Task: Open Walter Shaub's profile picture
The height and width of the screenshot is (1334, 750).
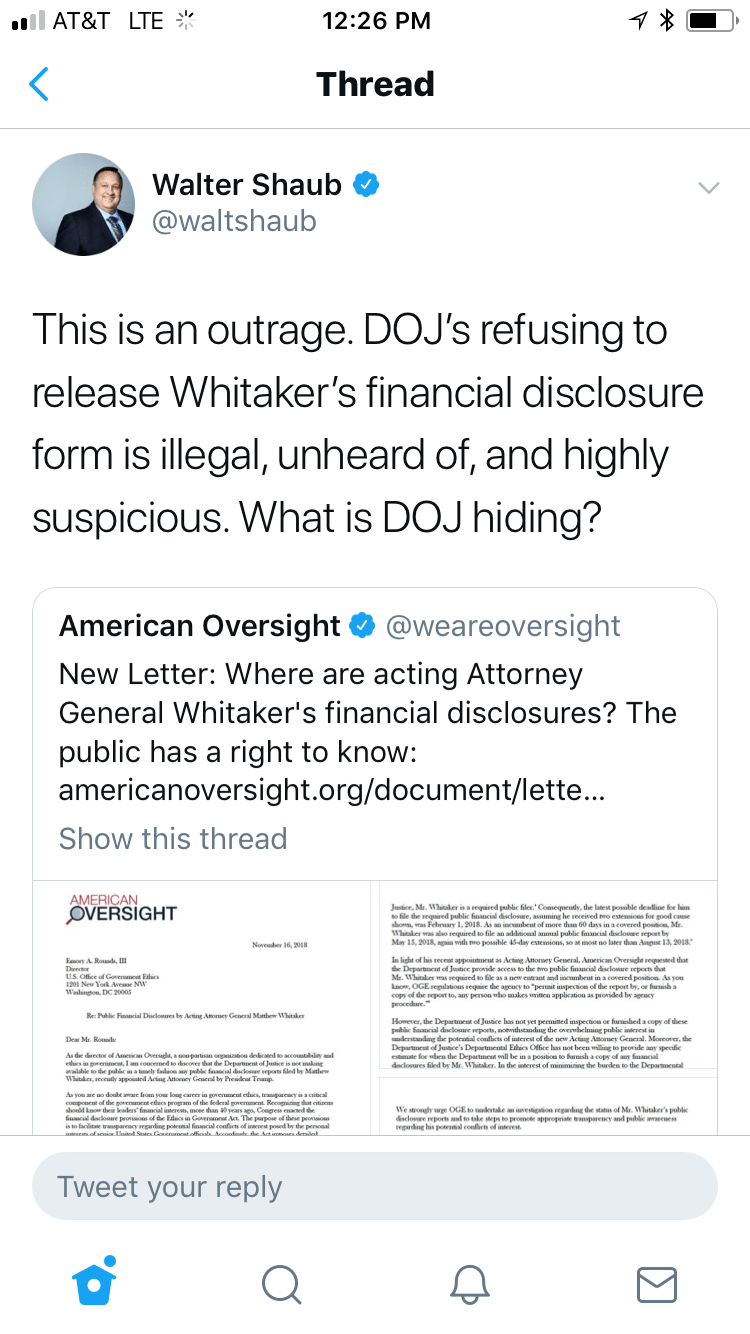Action: [84, 204]
